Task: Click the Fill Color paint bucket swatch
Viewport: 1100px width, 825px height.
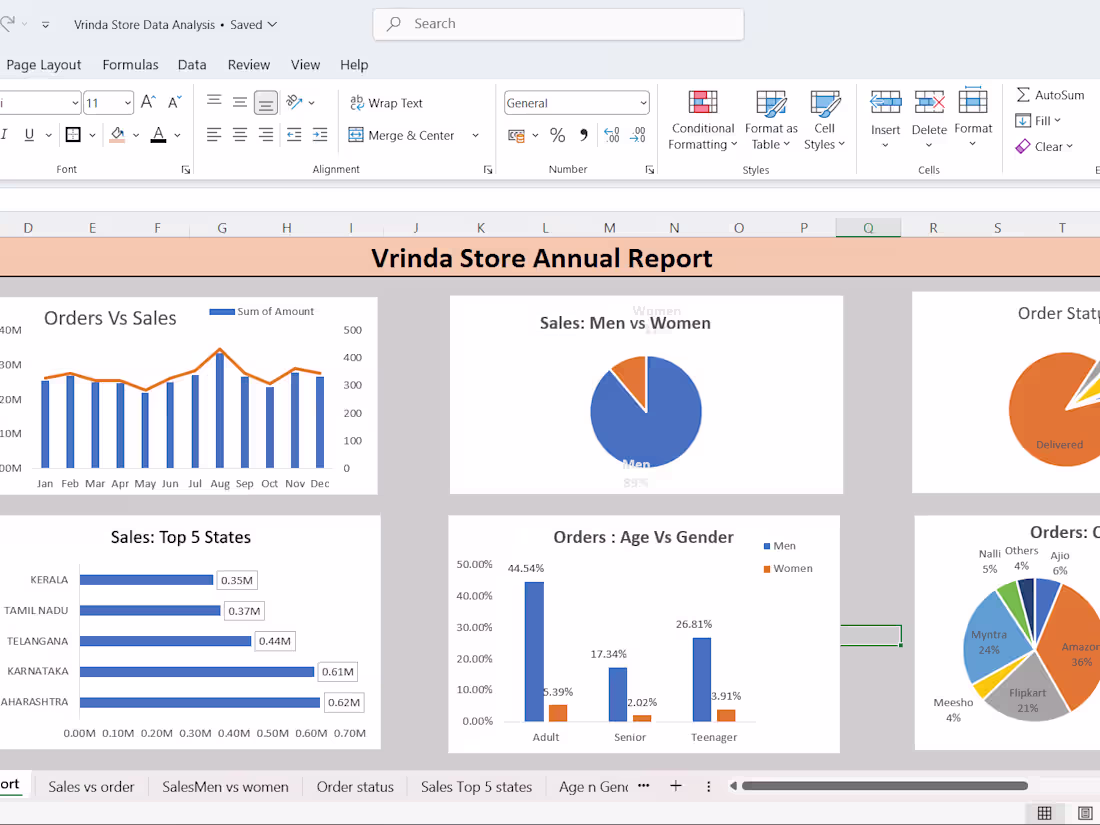Action: 117,135
